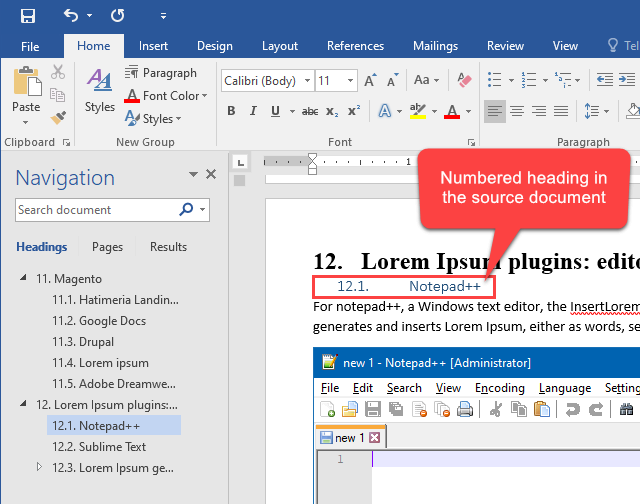Select Align Right alignment

539,111
